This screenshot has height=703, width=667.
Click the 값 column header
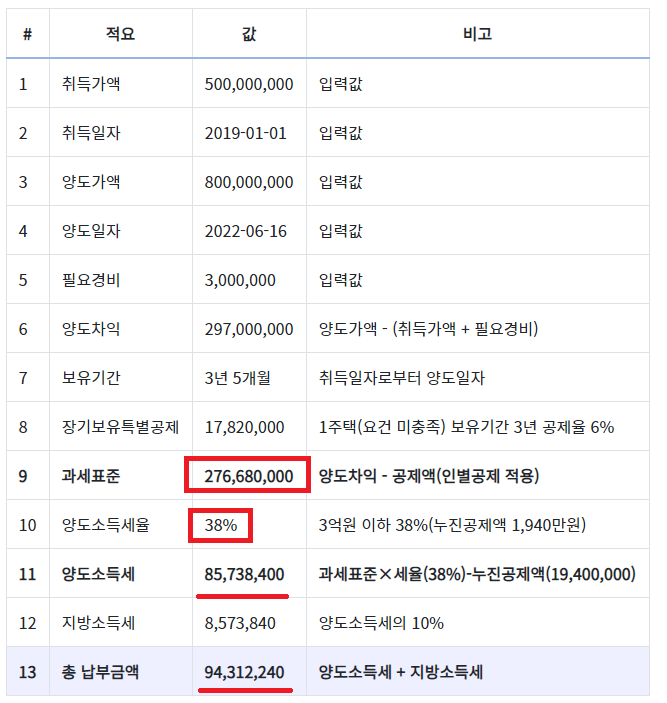pos(249,34)
